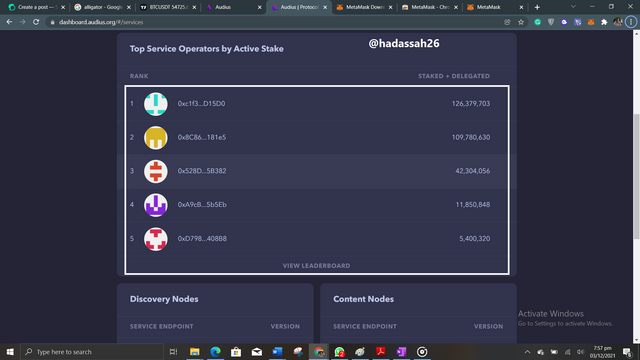Click the 42,304,056 stake value
Screen dimensions: 640x360
coord(473,171)
